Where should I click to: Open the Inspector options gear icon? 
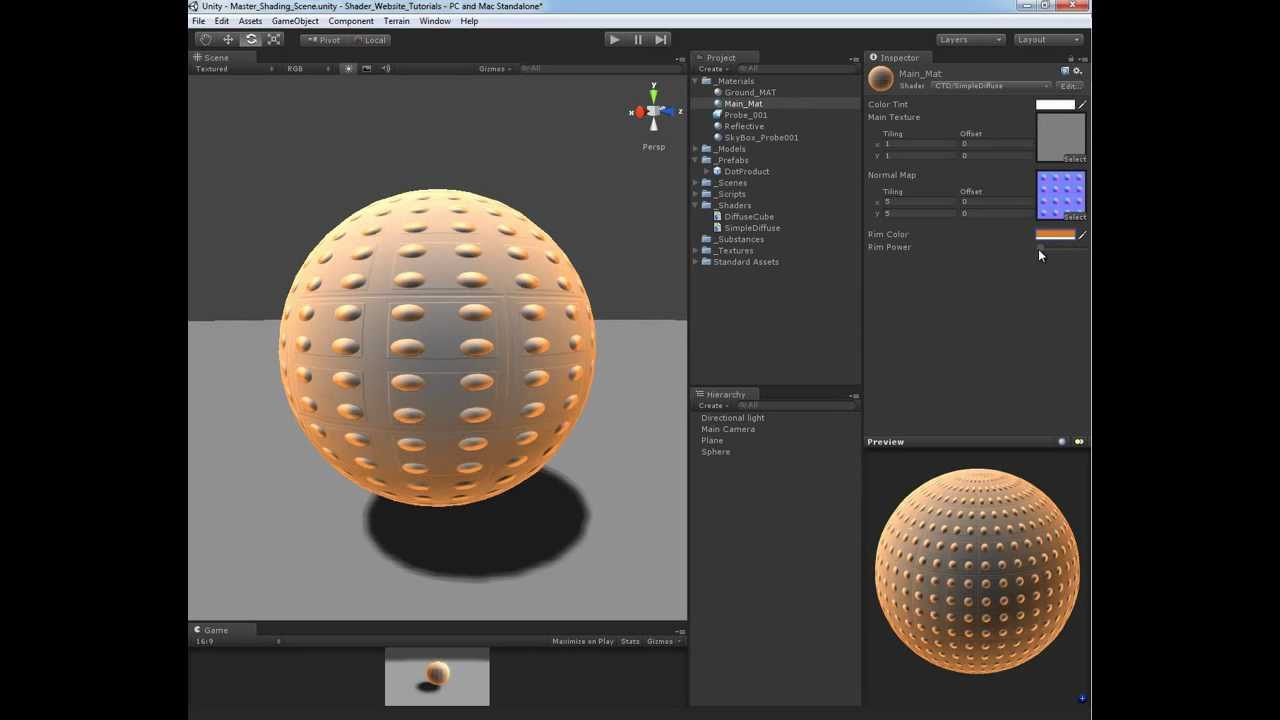pyautogui.click(x=1077, y=71)
